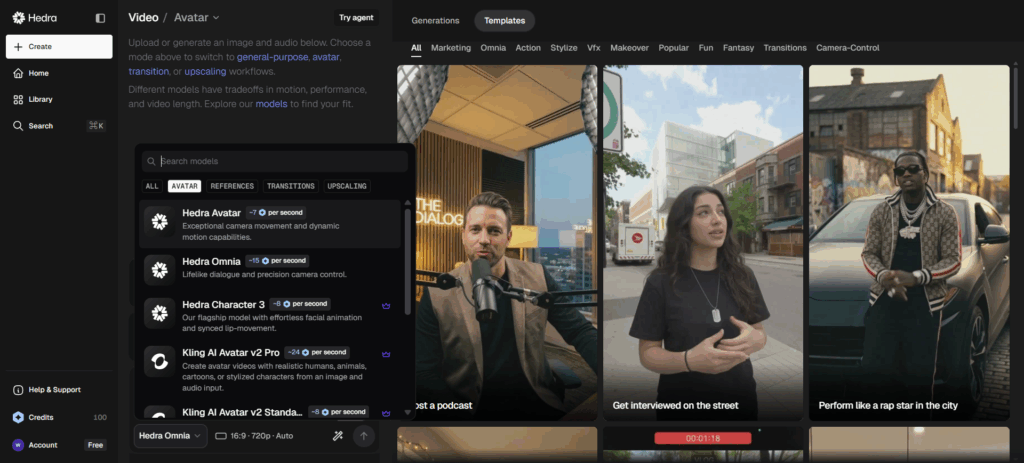Follow the general-purpose link

click(272, 57)
